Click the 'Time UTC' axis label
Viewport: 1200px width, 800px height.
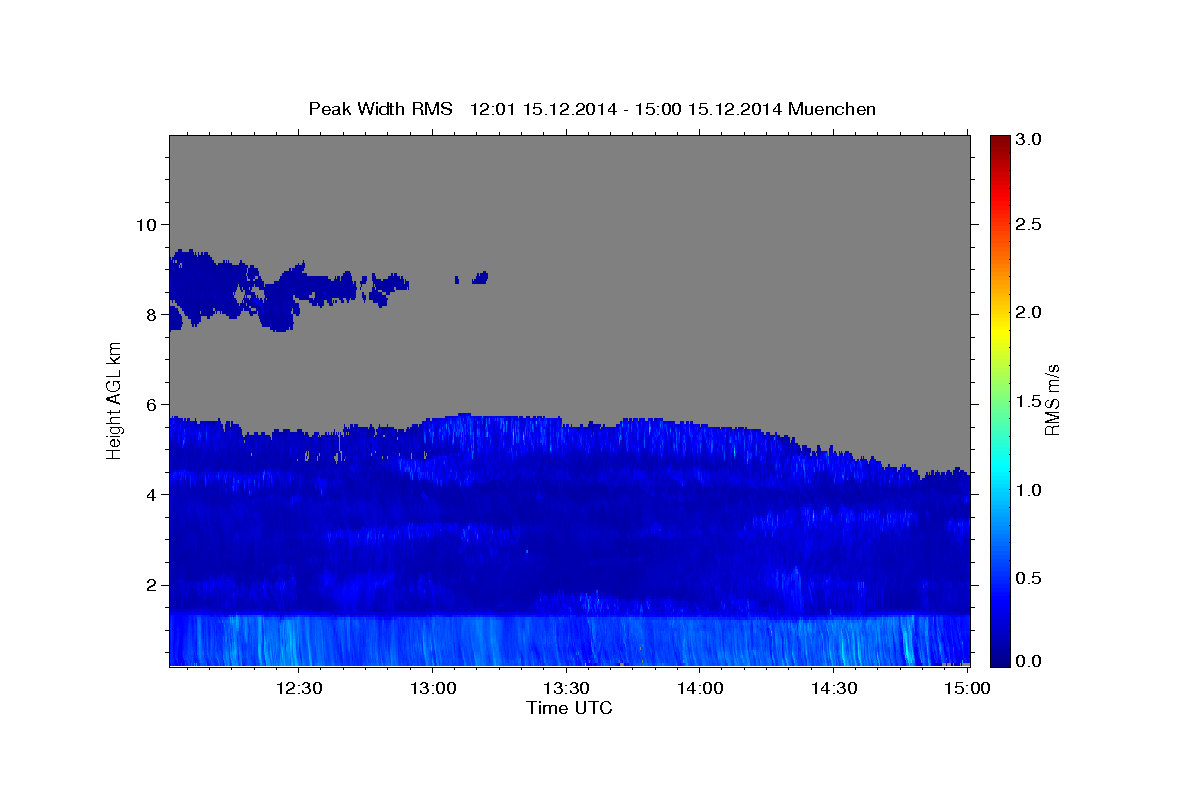(x=569, y=708)
